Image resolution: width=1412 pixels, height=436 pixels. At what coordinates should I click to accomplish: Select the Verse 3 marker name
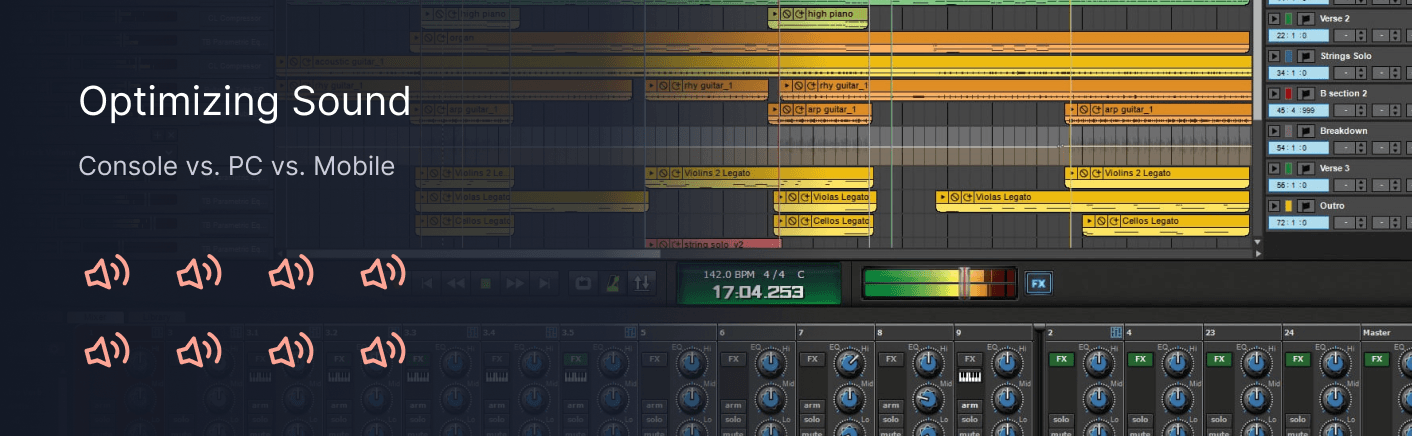pos(1335,168)
